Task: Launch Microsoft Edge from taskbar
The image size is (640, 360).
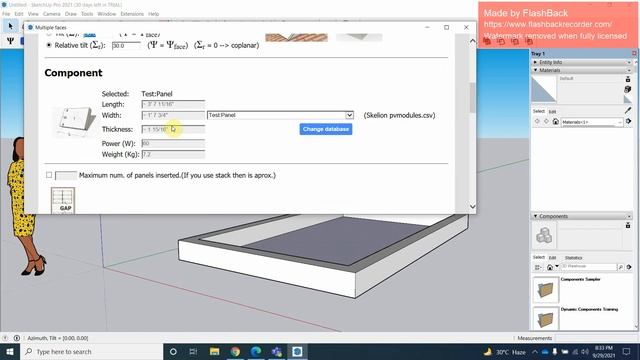Action: pos(256,351)
